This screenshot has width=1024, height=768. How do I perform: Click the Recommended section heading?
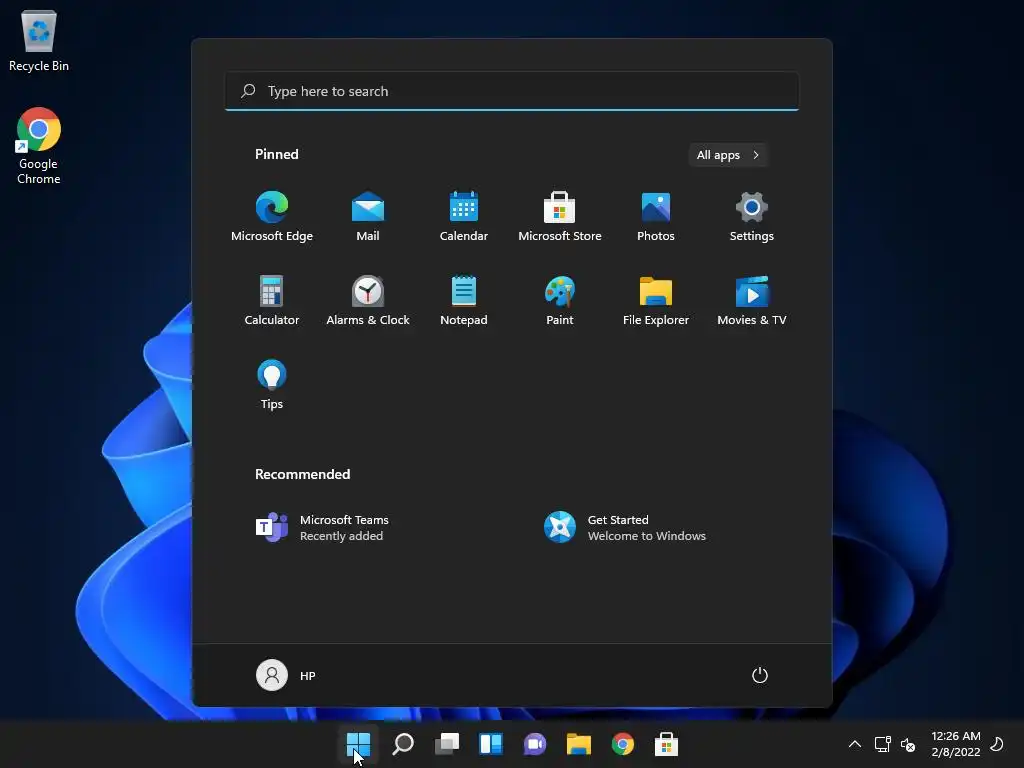(302, 474)
